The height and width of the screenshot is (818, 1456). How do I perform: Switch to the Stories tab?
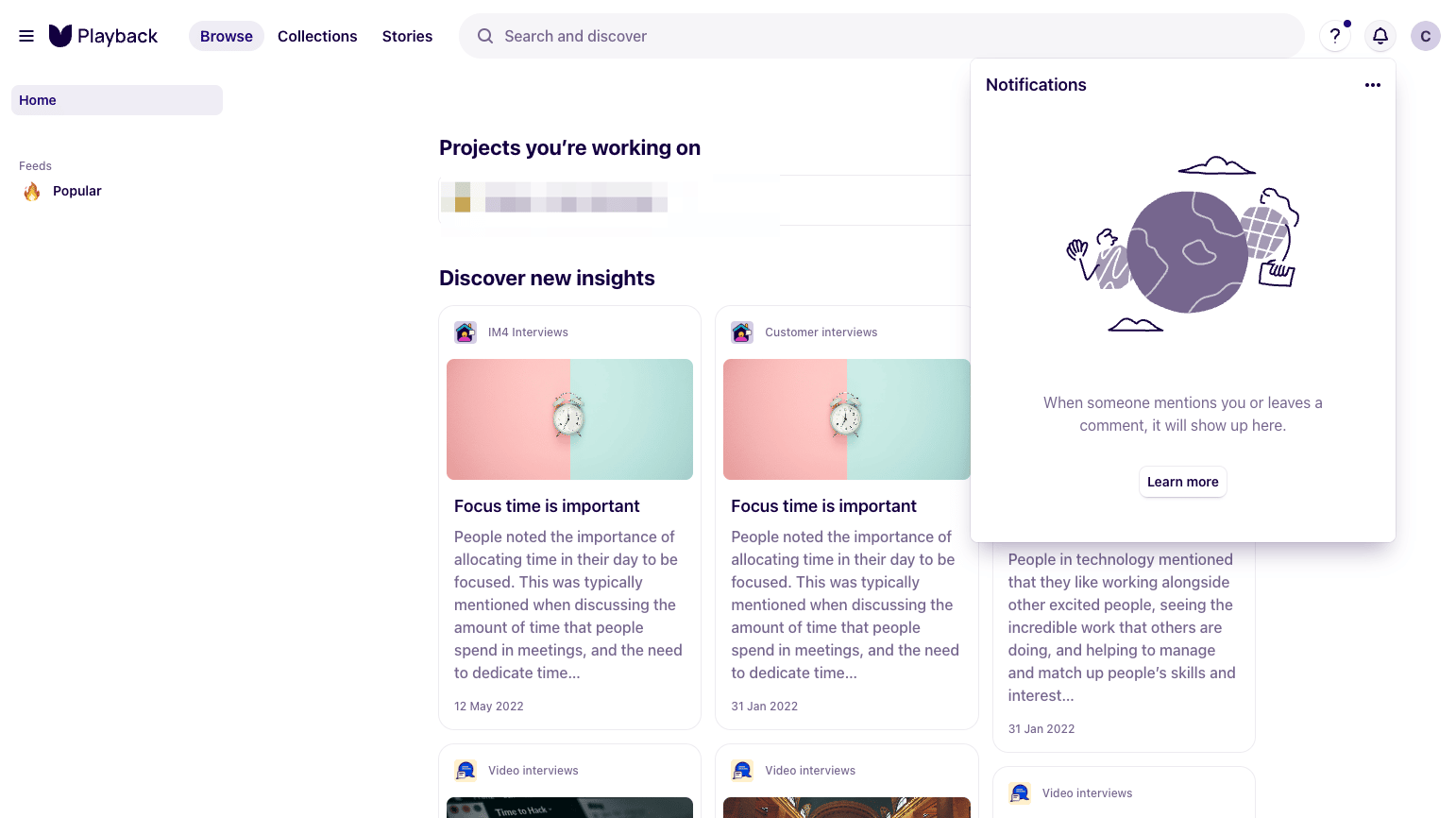point(407,36)
